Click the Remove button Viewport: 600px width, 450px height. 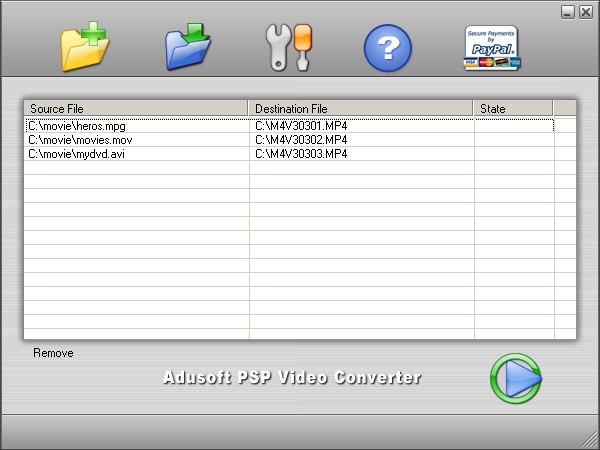coord(53,353)
